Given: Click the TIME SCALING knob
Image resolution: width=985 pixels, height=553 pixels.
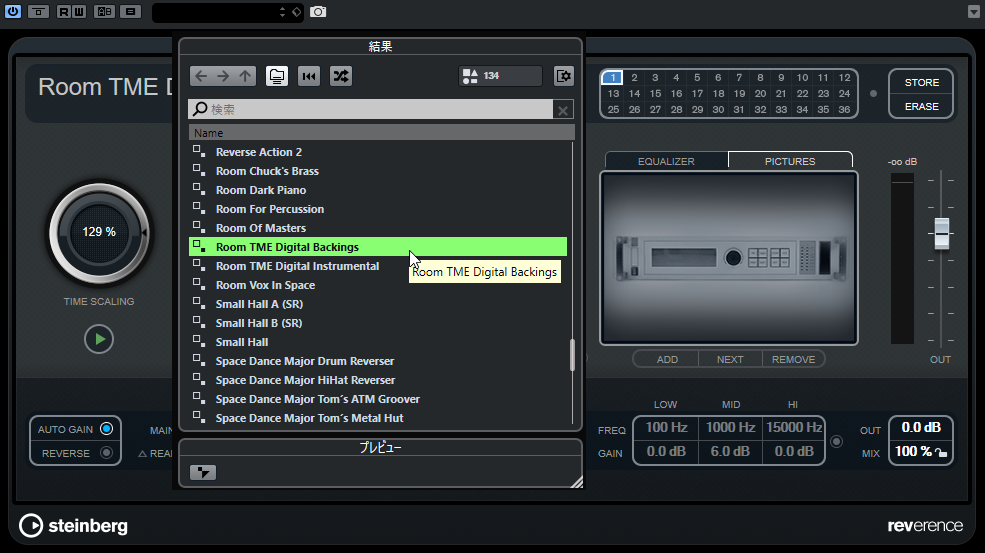Looking at the screenshot, I should [x=99, y=233].
